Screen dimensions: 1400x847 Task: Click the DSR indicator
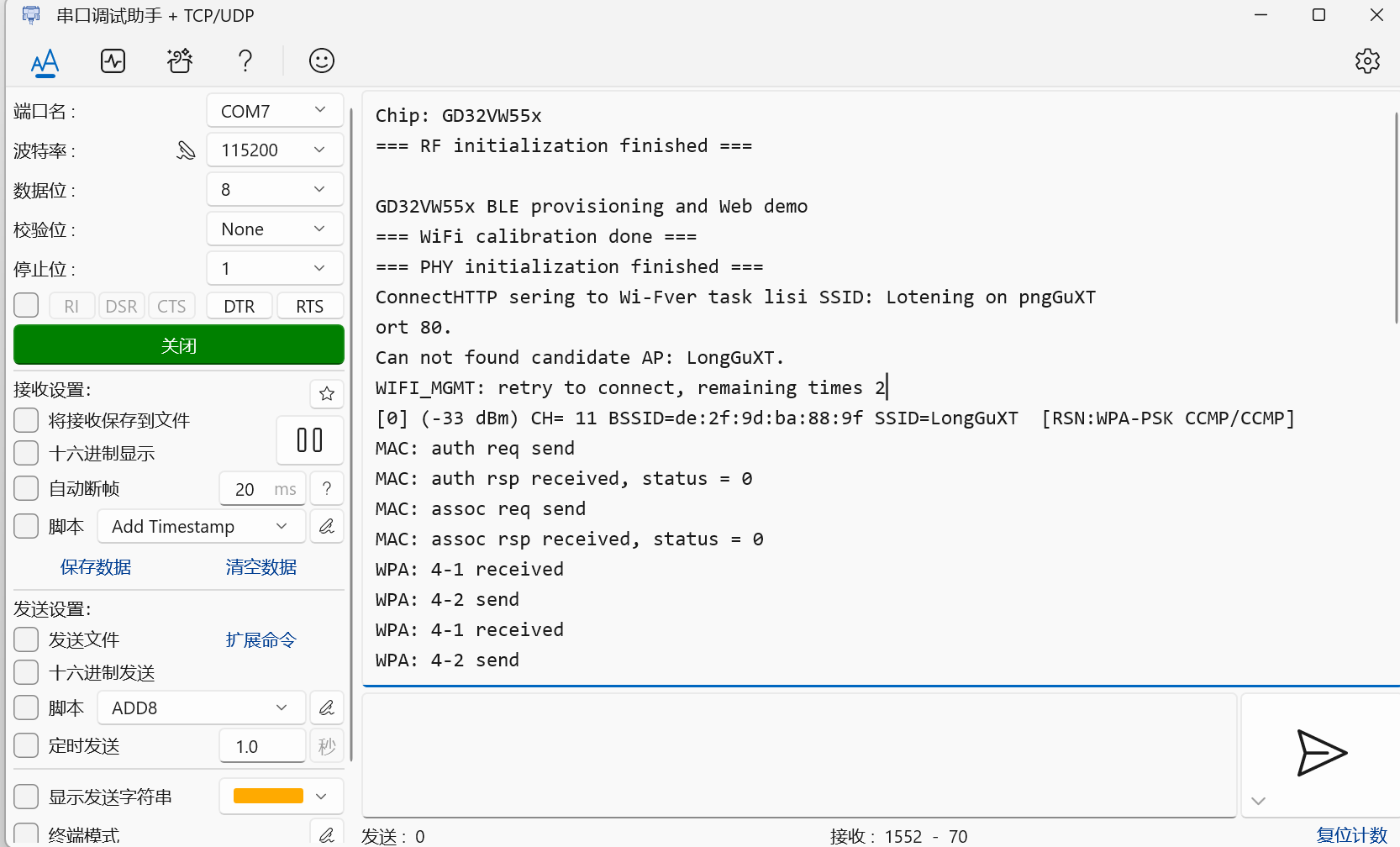click(x=122, y=306)
